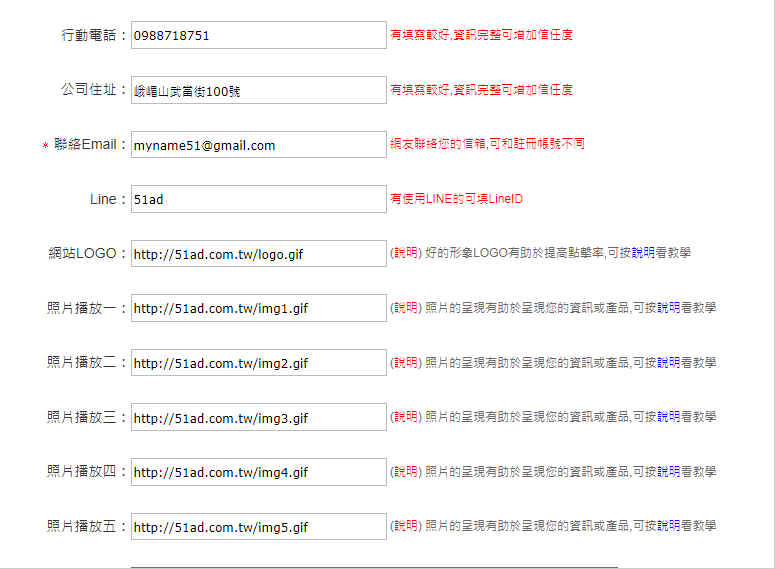This screenshot has width=775, height=569.
Task: Open red (說明) link beside 網站LOGO
Action: [405, 253]
